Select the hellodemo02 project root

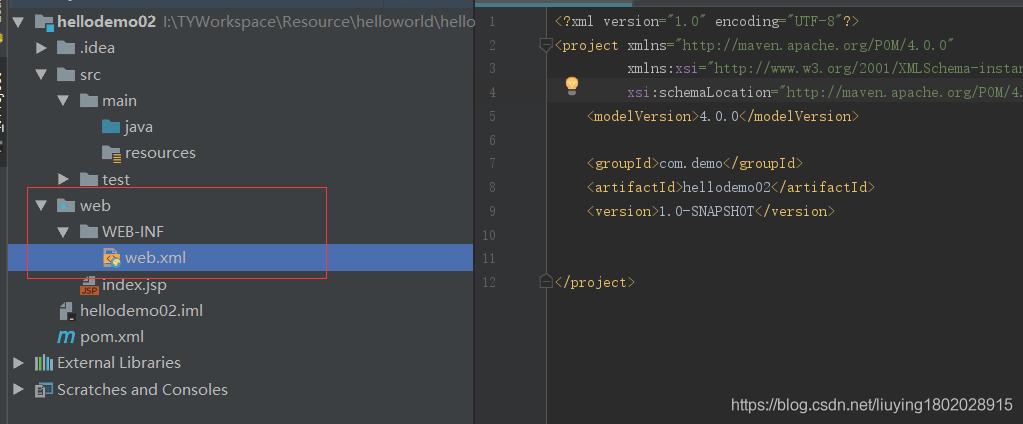[x=106, y=22]
